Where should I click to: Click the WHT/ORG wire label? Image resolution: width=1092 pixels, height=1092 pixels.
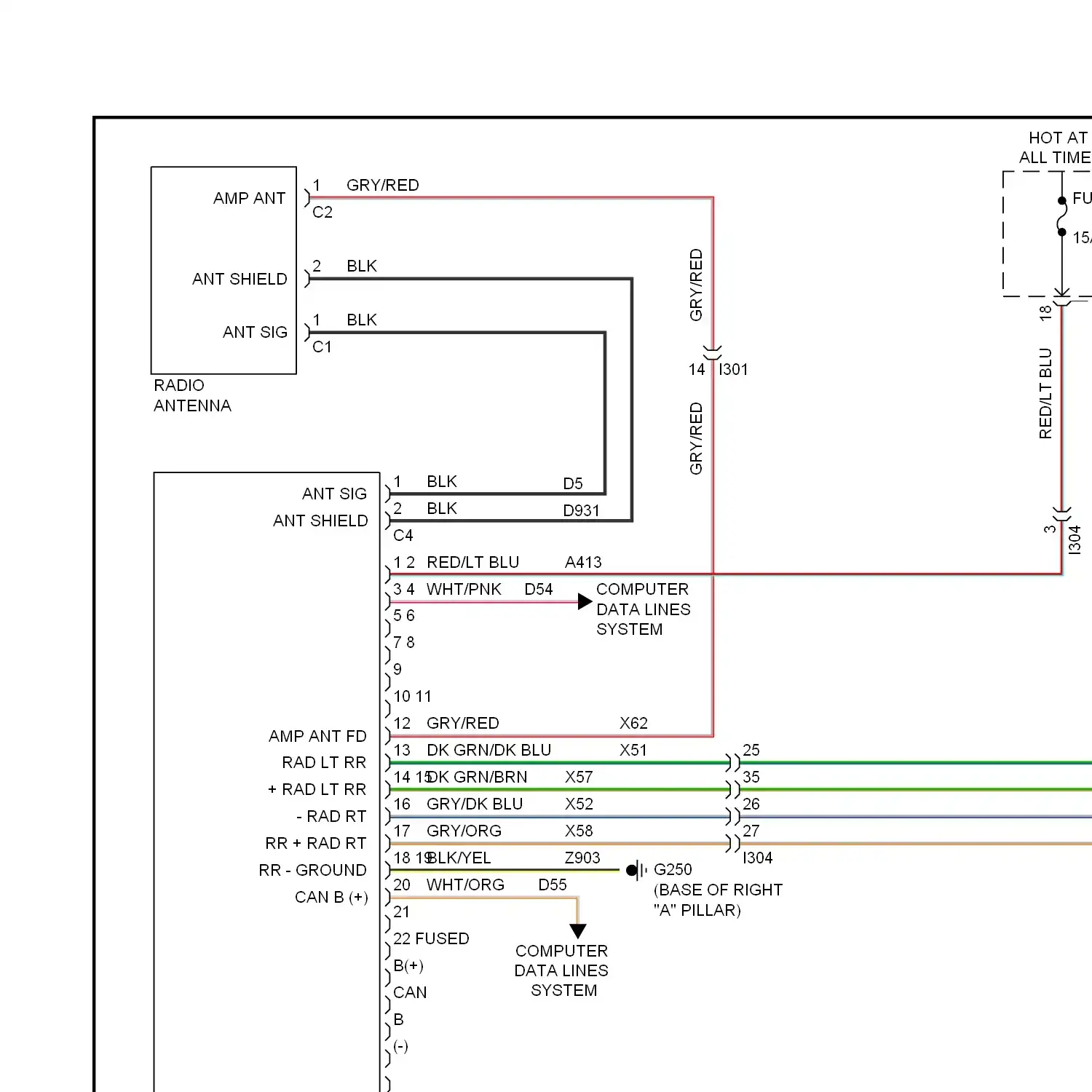coord(465,885)
